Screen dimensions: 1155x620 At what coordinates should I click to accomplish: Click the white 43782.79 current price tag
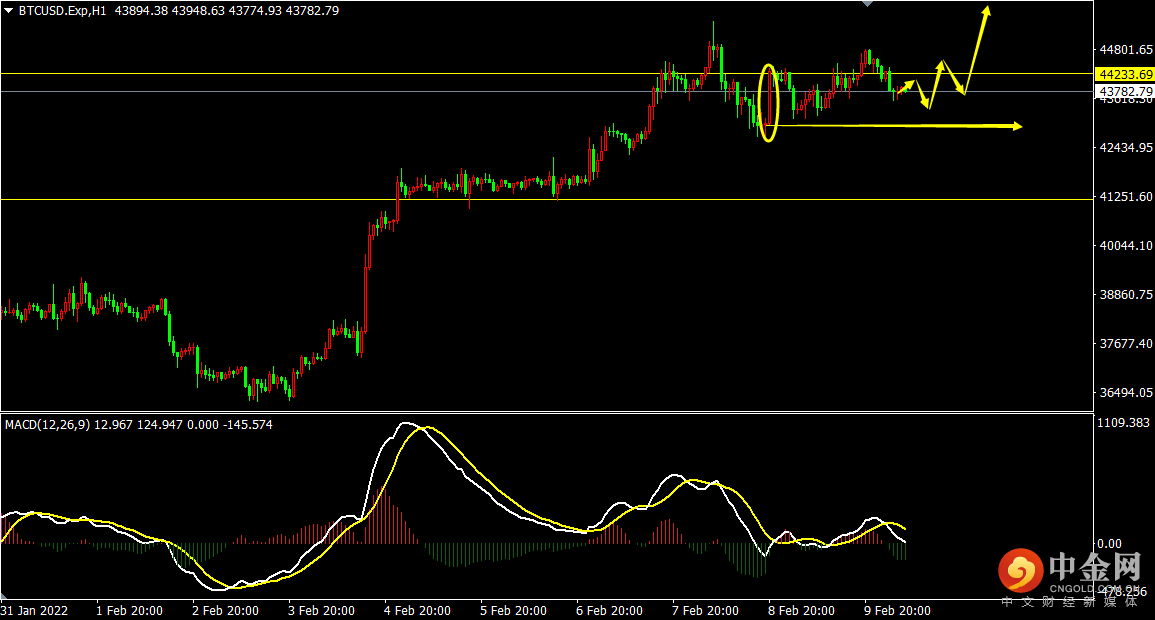1125,91
